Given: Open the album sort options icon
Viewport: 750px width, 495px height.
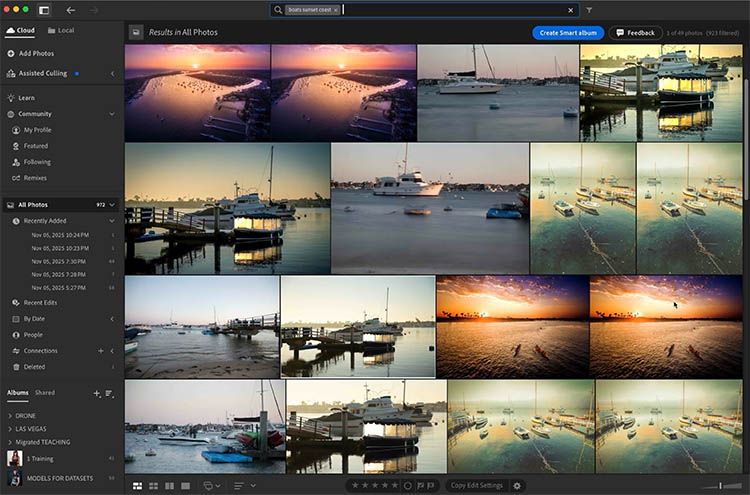Looking at the screenshot, I should tap(110, 393).
